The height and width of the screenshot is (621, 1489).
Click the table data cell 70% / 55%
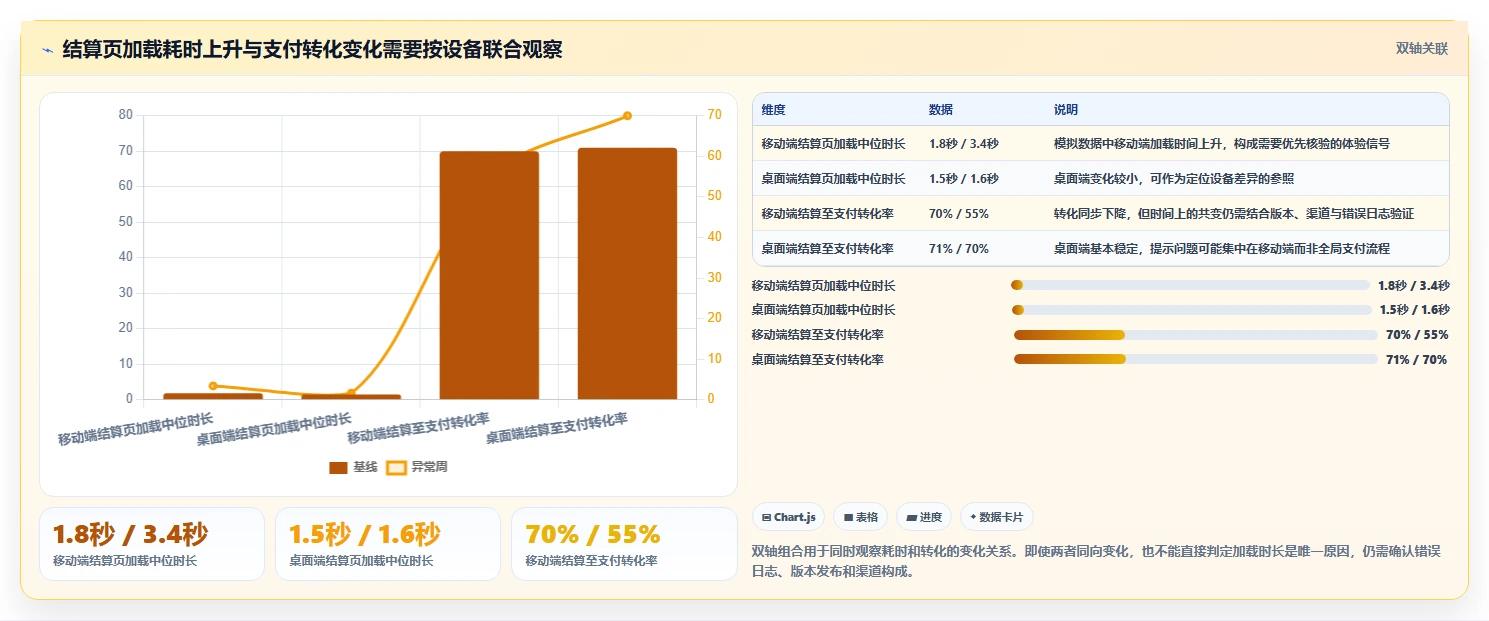click(x=958, y=214)
